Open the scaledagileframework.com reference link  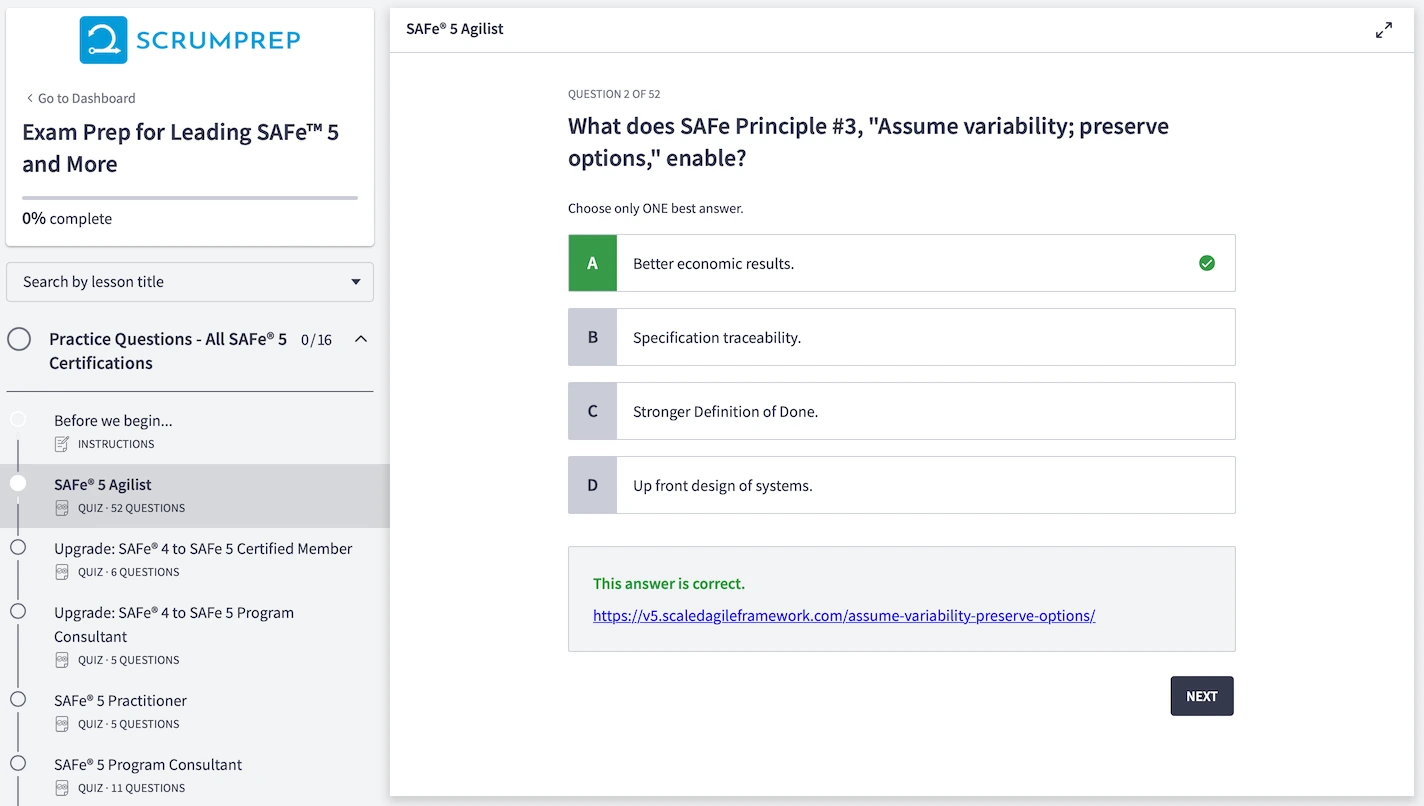click(843, 616)
